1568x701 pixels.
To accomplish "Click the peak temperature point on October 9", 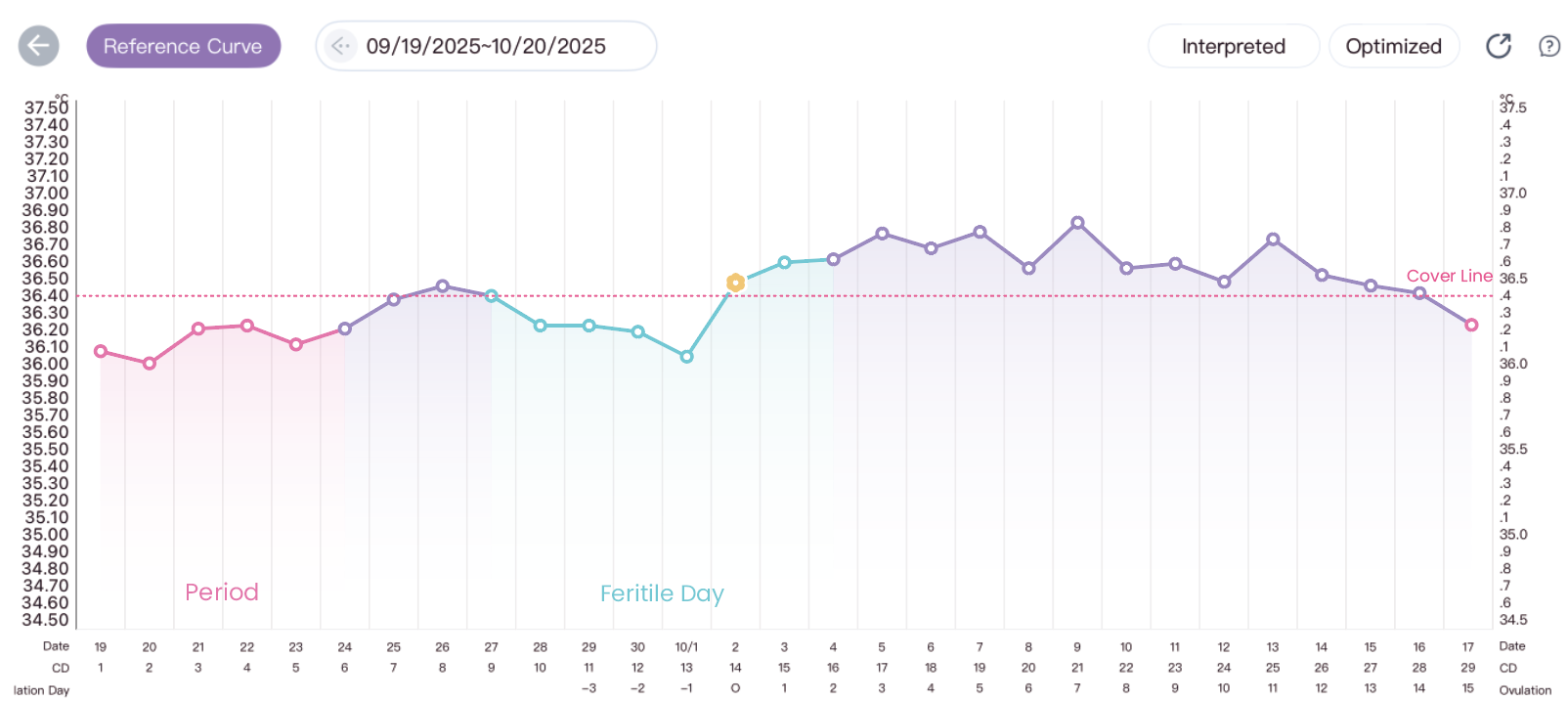I will click(x=1076, y=223).
